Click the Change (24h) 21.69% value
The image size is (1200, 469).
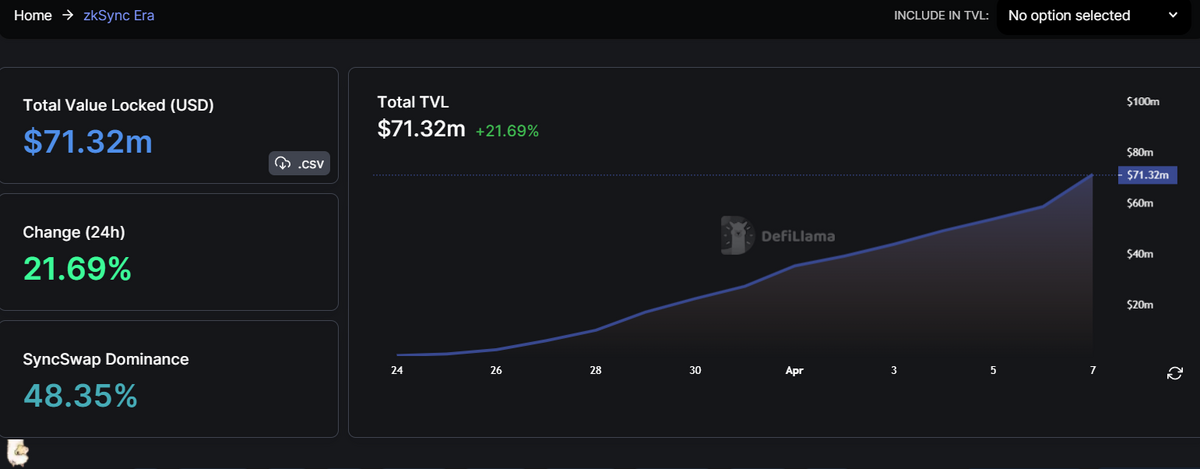(77, 269)
